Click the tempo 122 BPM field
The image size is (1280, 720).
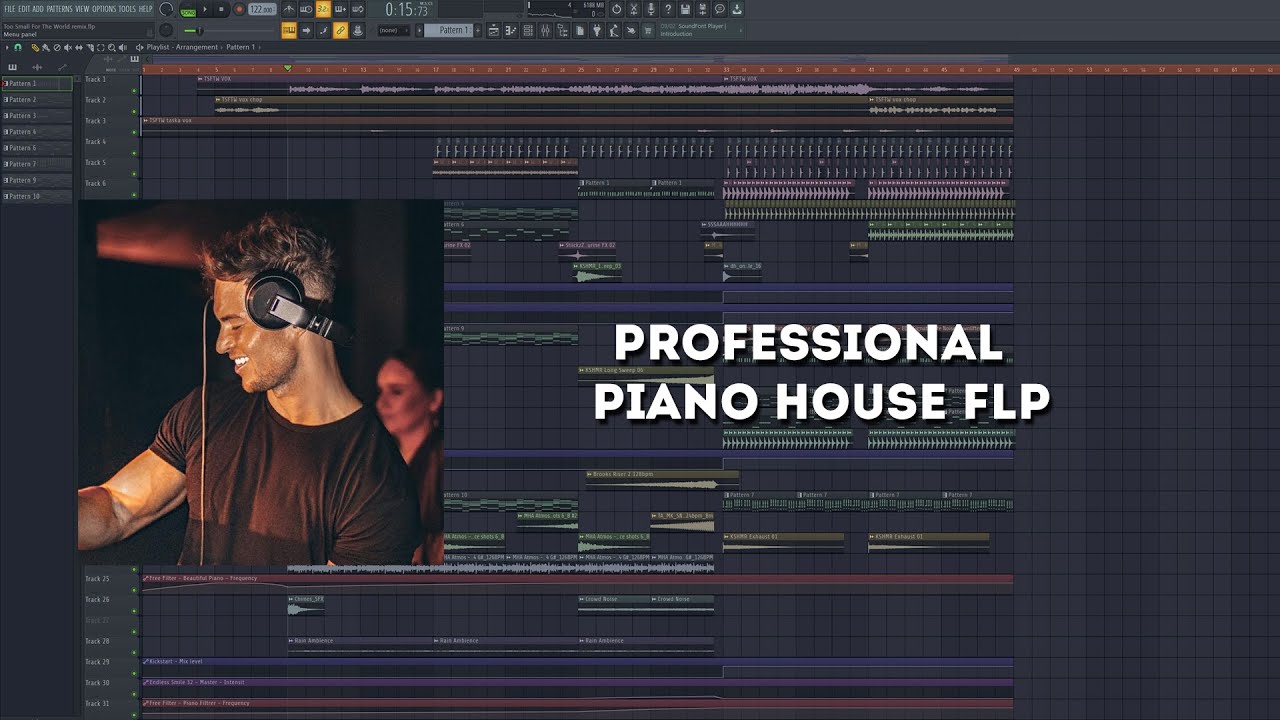click(x=262, y=9)
